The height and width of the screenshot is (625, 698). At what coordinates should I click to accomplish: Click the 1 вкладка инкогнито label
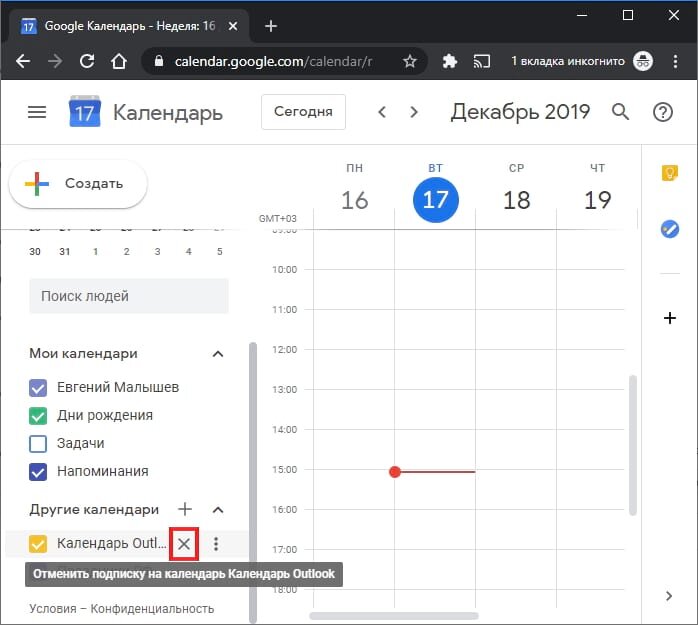click(x=568, y=61)
